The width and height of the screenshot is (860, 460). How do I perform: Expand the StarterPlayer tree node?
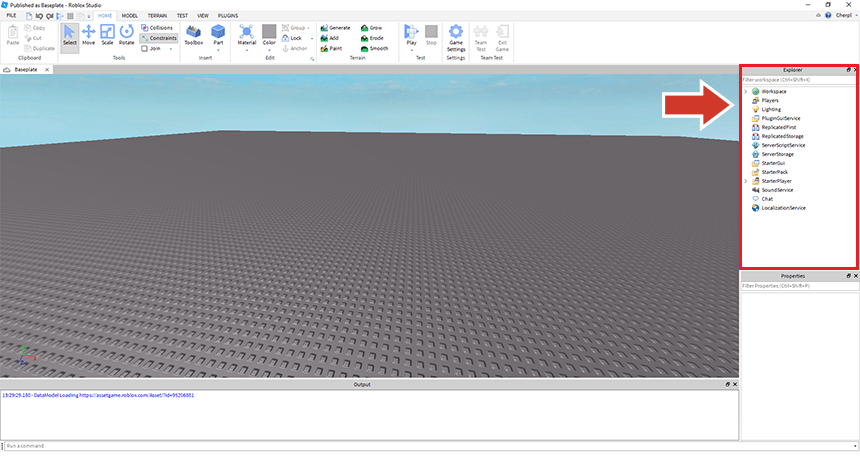745,181
